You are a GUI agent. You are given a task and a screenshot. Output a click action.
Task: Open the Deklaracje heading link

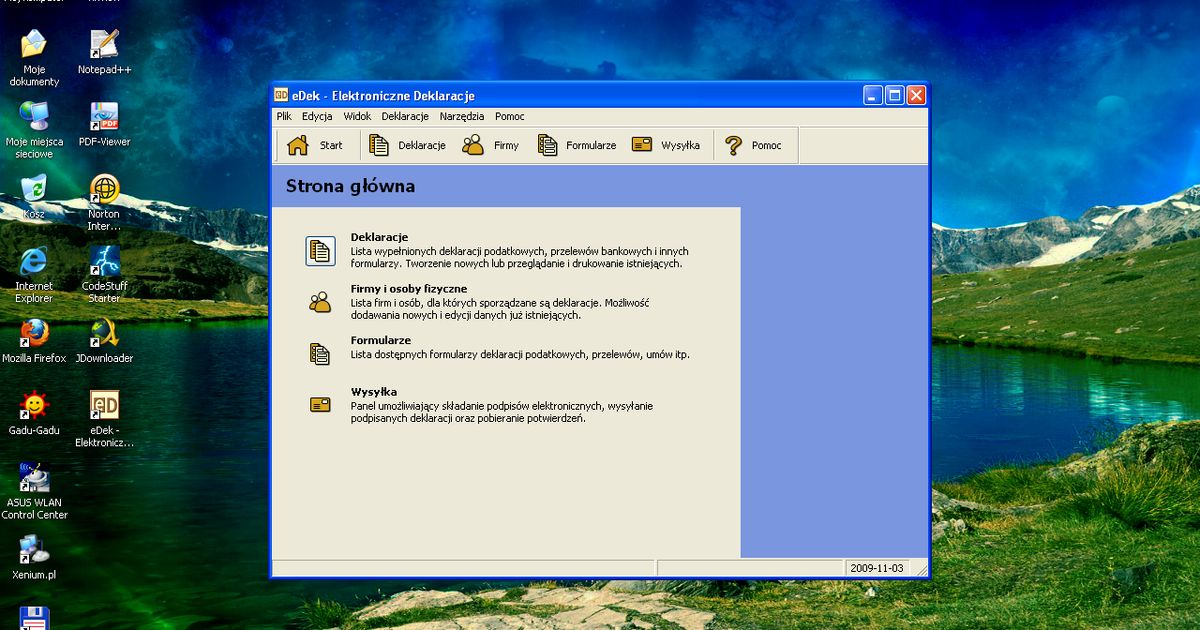point(379,237)
